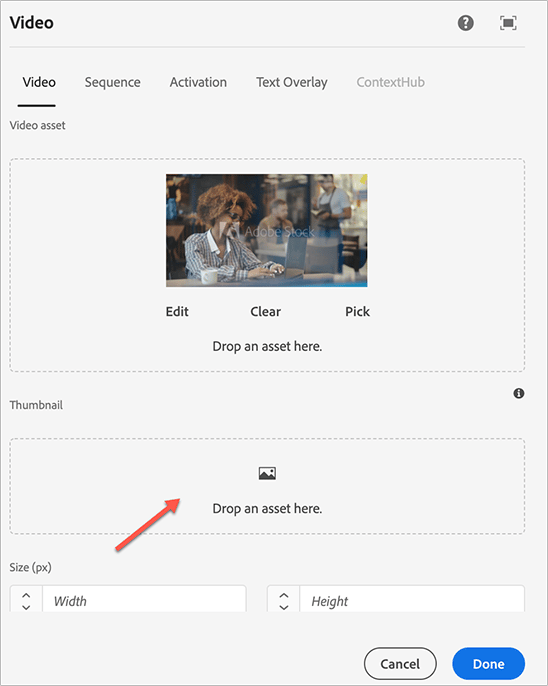Click the video asset preview thumbnail

pos(267,231)
